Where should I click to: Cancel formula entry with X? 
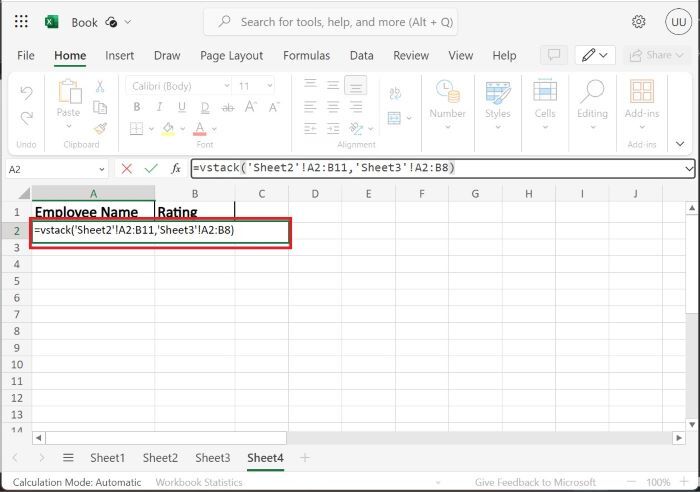[x=127, y=169]
